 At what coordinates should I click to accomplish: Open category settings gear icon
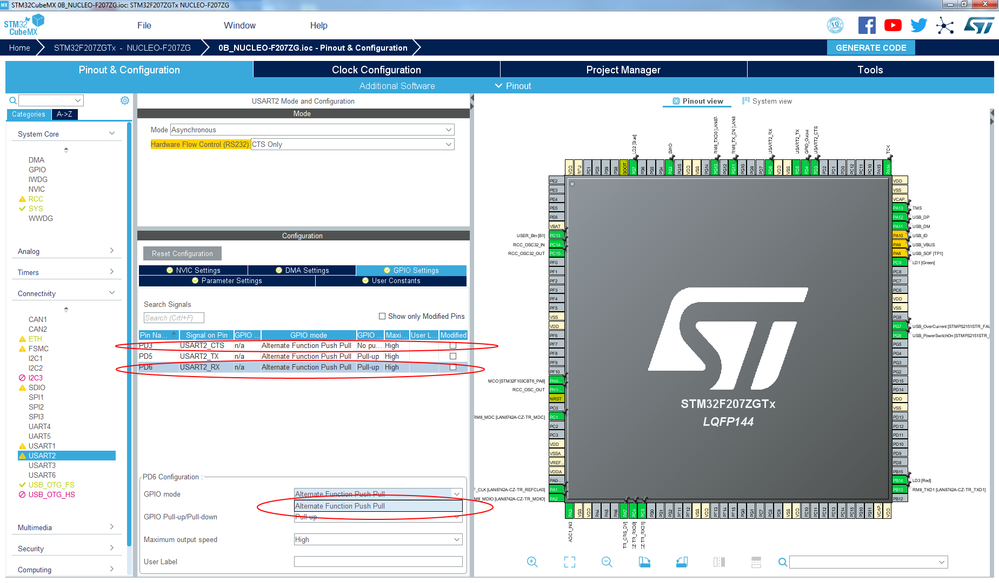tap(125, 100)
